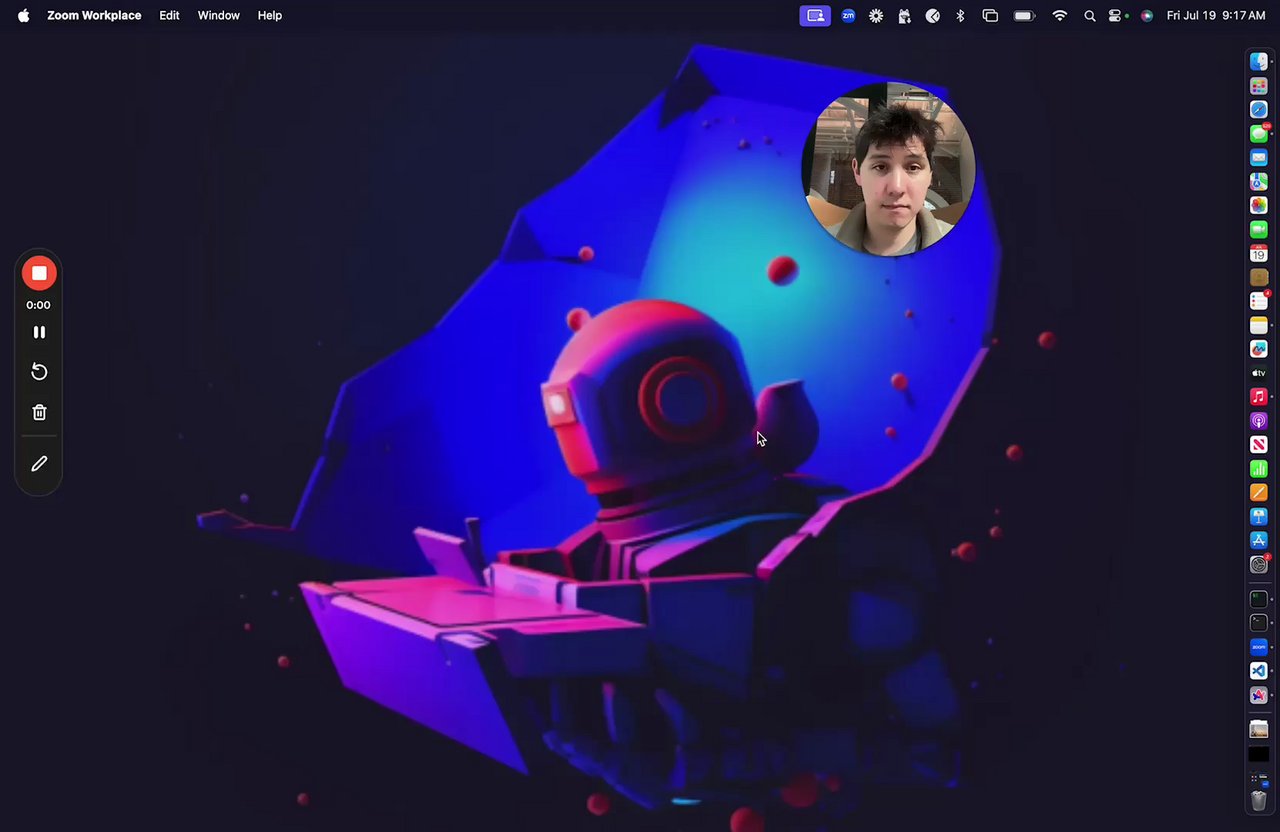1280x832 pixels.
Task: Open Pages from the Dock
Action: (1259, 492)
